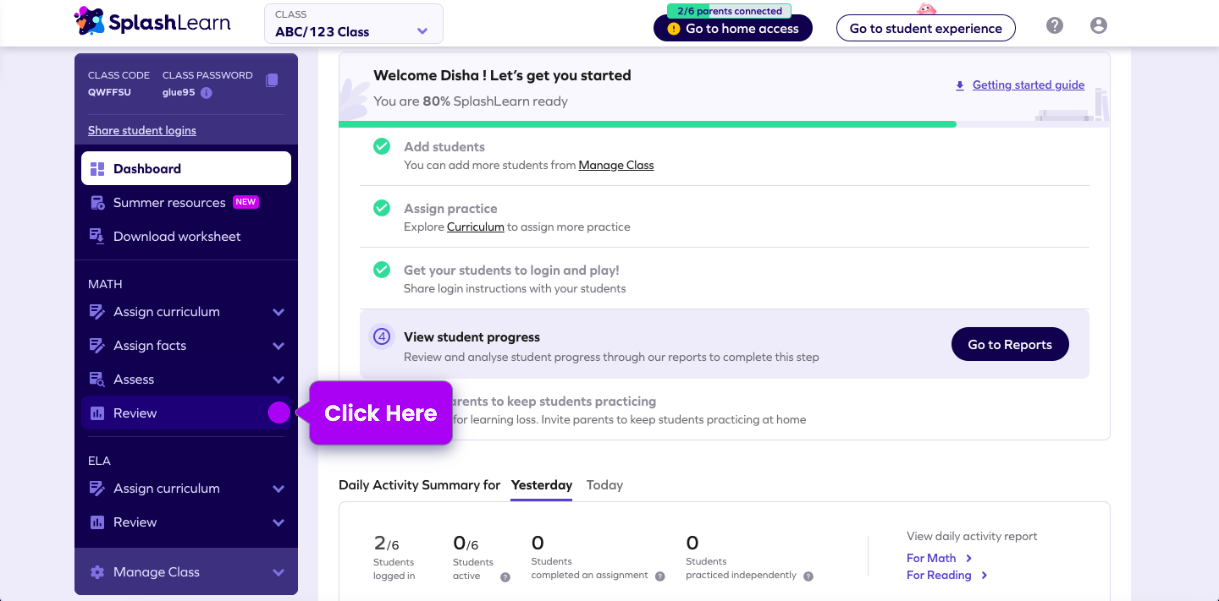1219x601 pixels.
Task: Switch to the Today activity tab
Action: (x=604, y=485)
